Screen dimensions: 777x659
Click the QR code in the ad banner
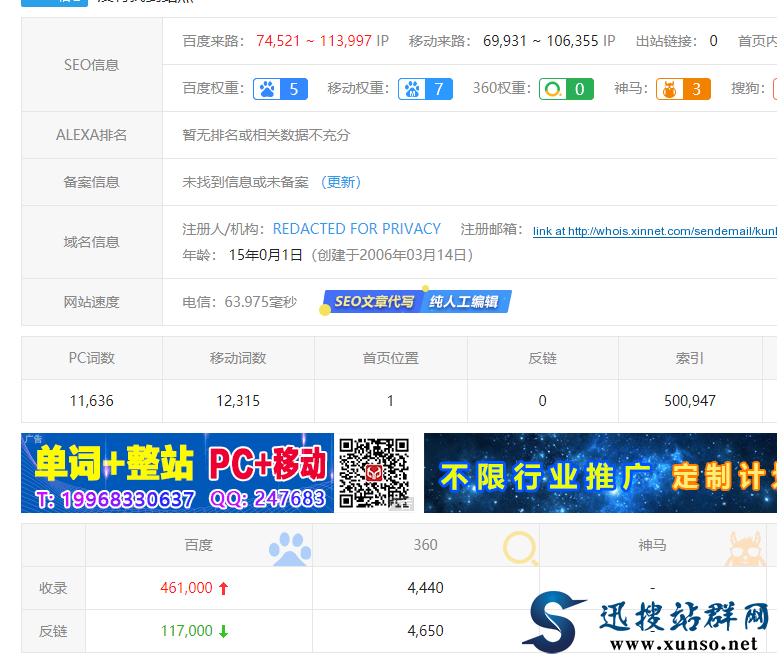click(375, 473)
